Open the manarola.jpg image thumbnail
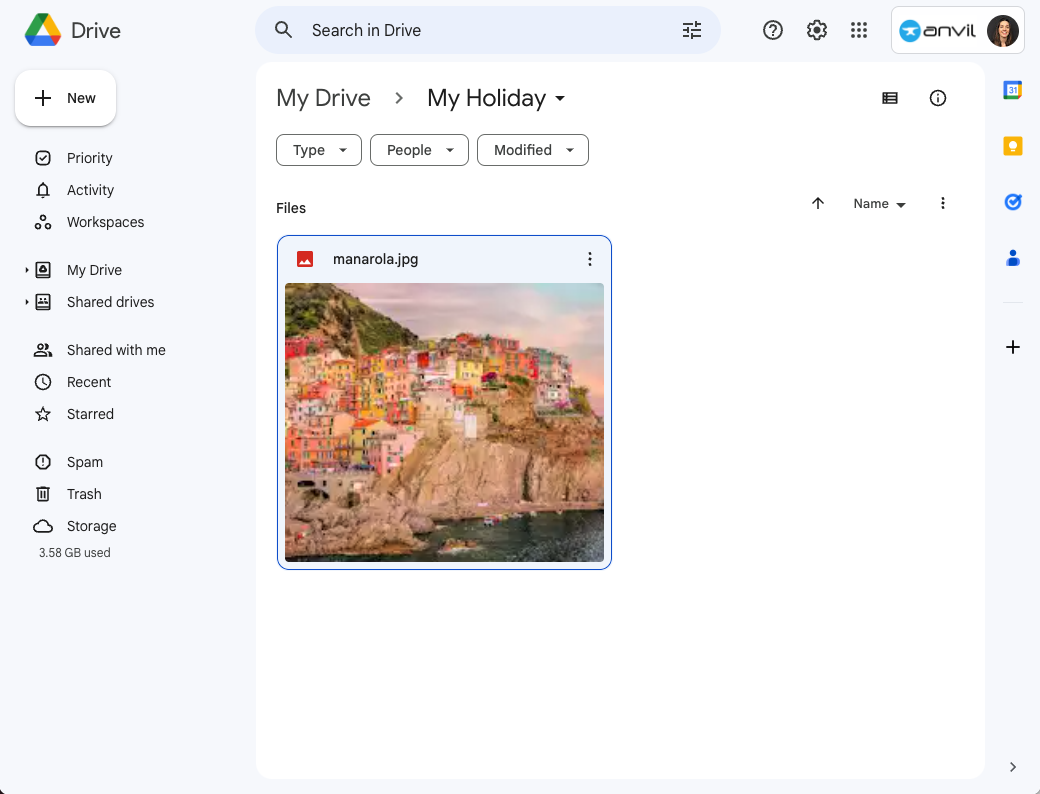The image size is (1040, 794). pyautogui.click(x=444, y=423)
